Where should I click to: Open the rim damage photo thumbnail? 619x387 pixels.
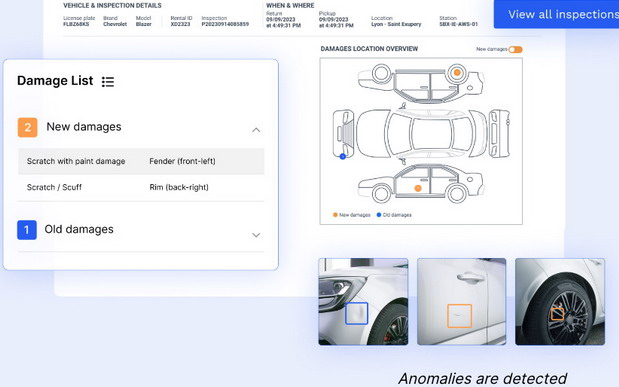point(560,302)
